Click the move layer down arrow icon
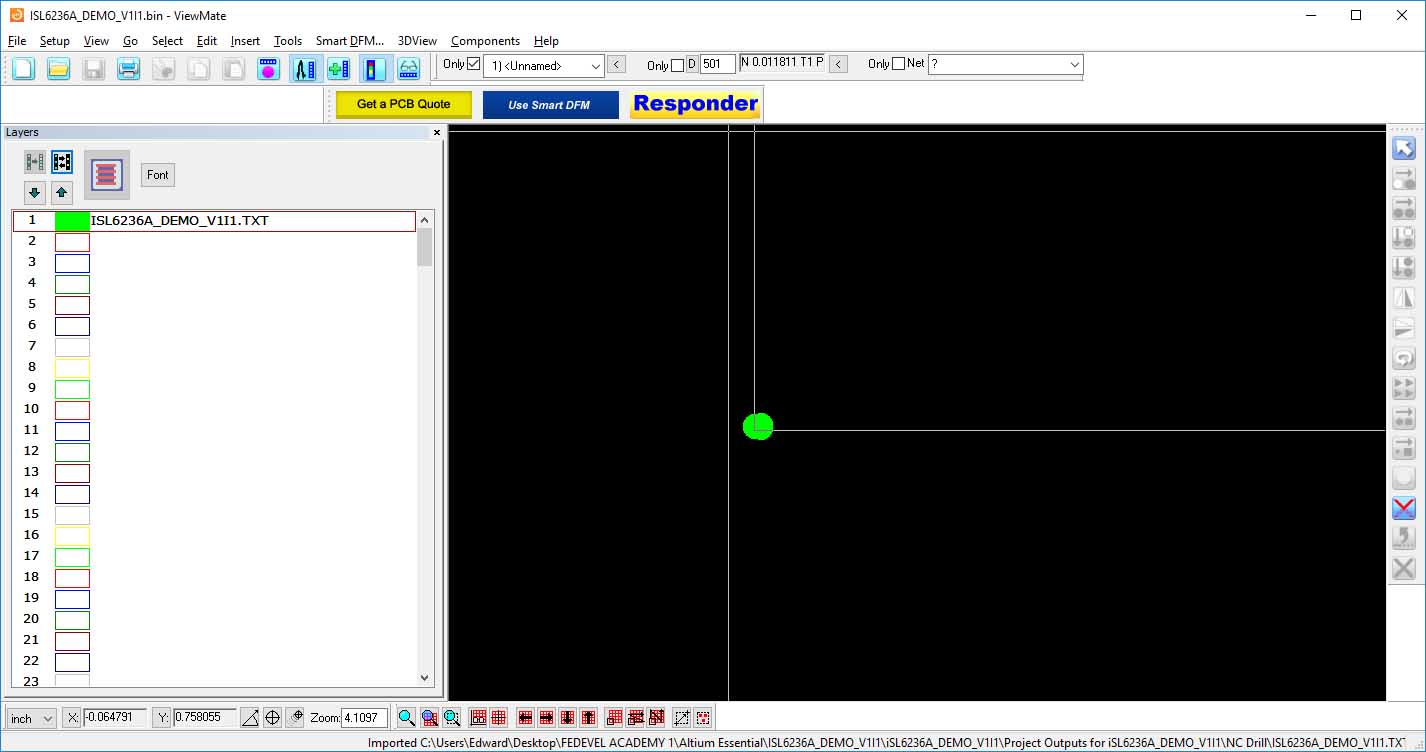Viewport: 1426px width, 752px height. [x=35, y=192]
